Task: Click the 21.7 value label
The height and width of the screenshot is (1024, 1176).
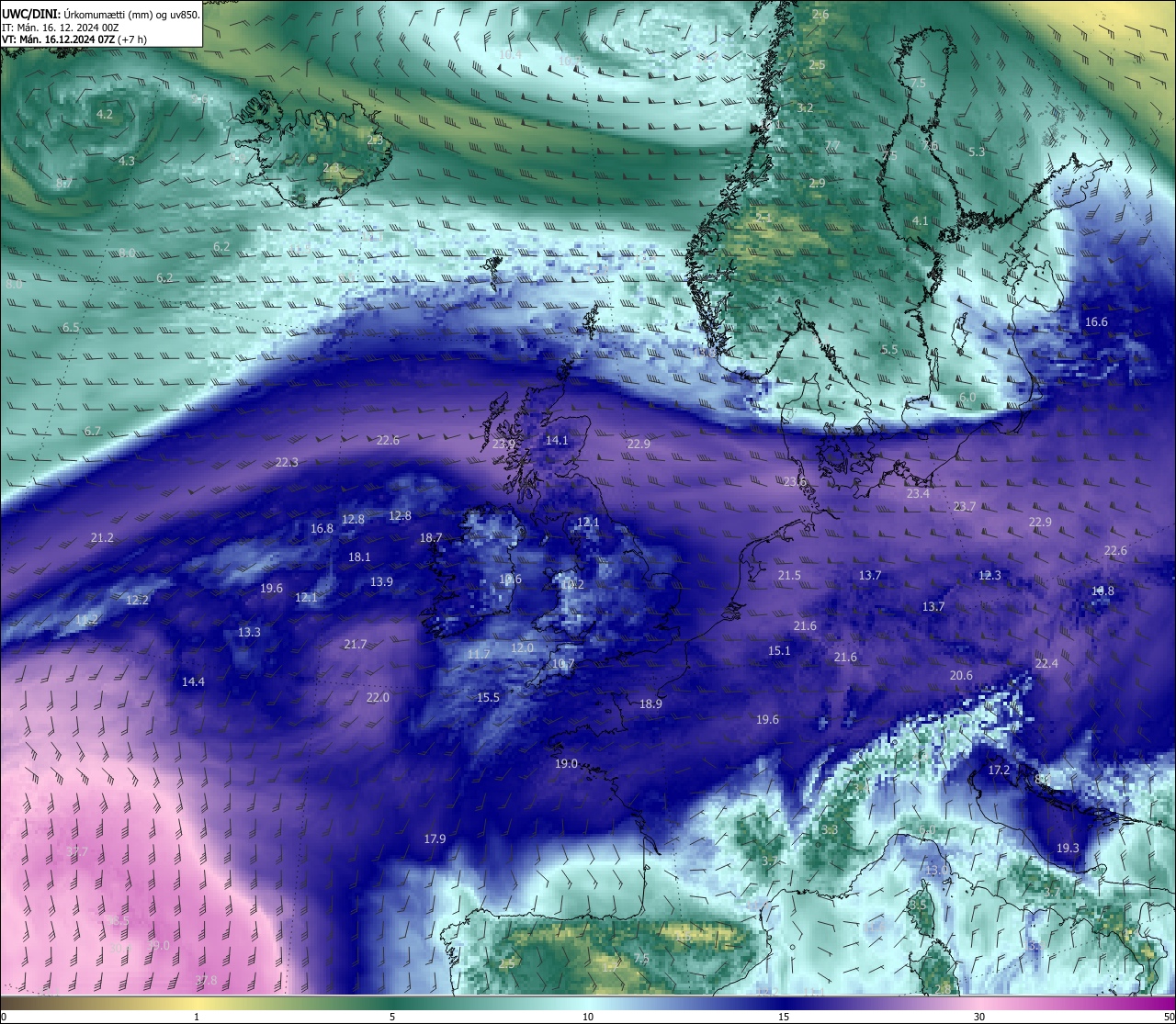Action: pos(356,644)
